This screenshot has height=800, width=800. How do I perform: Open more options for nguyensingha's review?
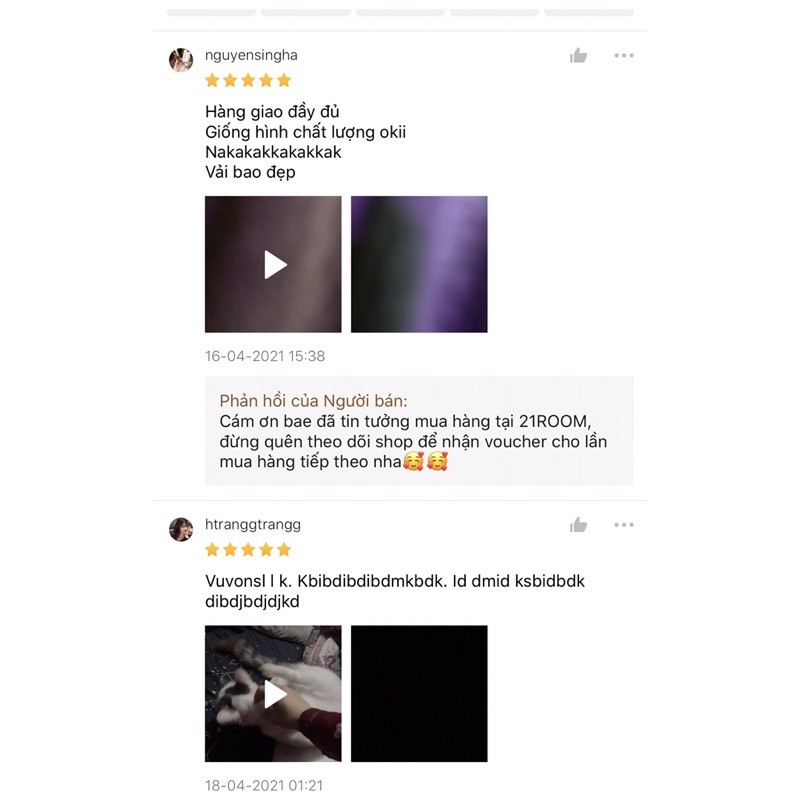tap(623, 55)
